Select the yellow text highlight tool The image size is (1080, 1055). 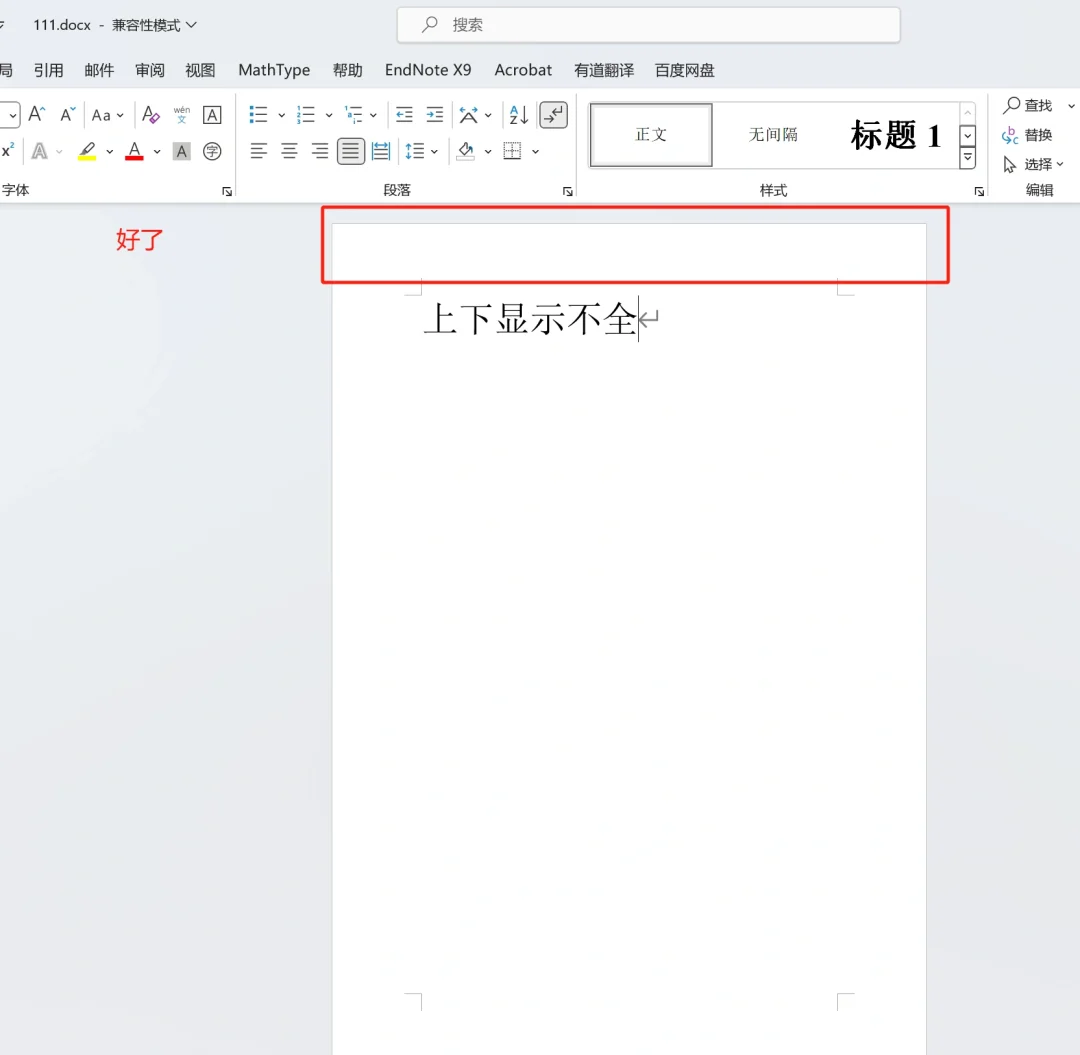pyautogui.click(x=87, y=151)
